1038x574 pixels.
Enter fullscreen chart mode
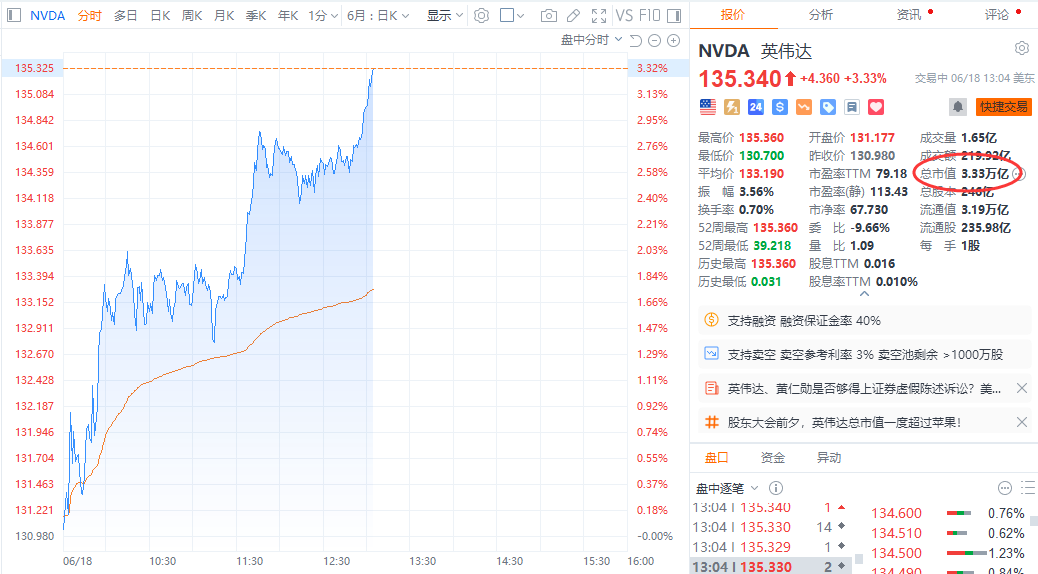tap(598, 16)
